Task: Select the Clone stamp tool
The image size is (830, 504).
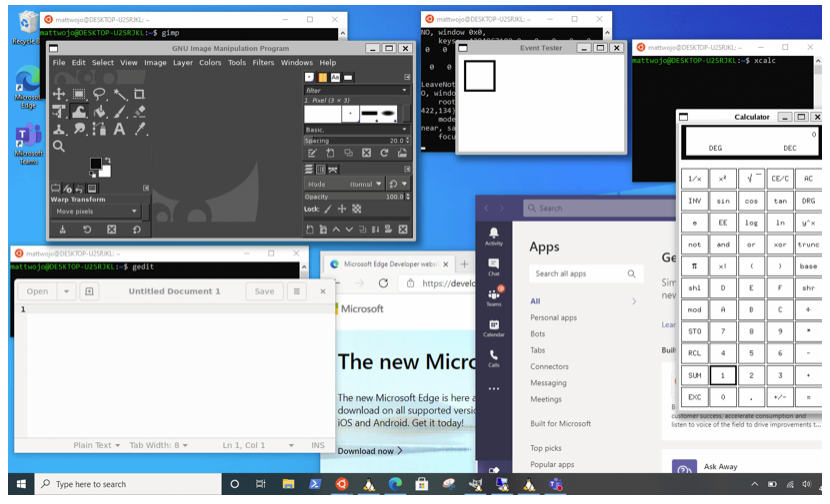Action: [59, 129]
